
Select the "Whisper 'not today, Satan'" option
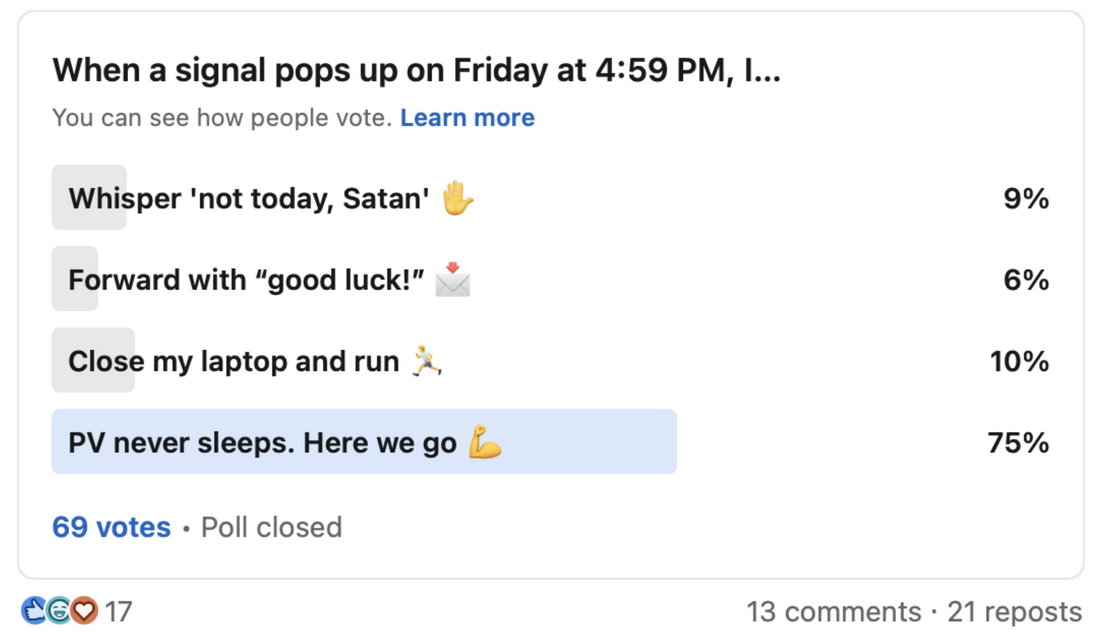(248, 198)
